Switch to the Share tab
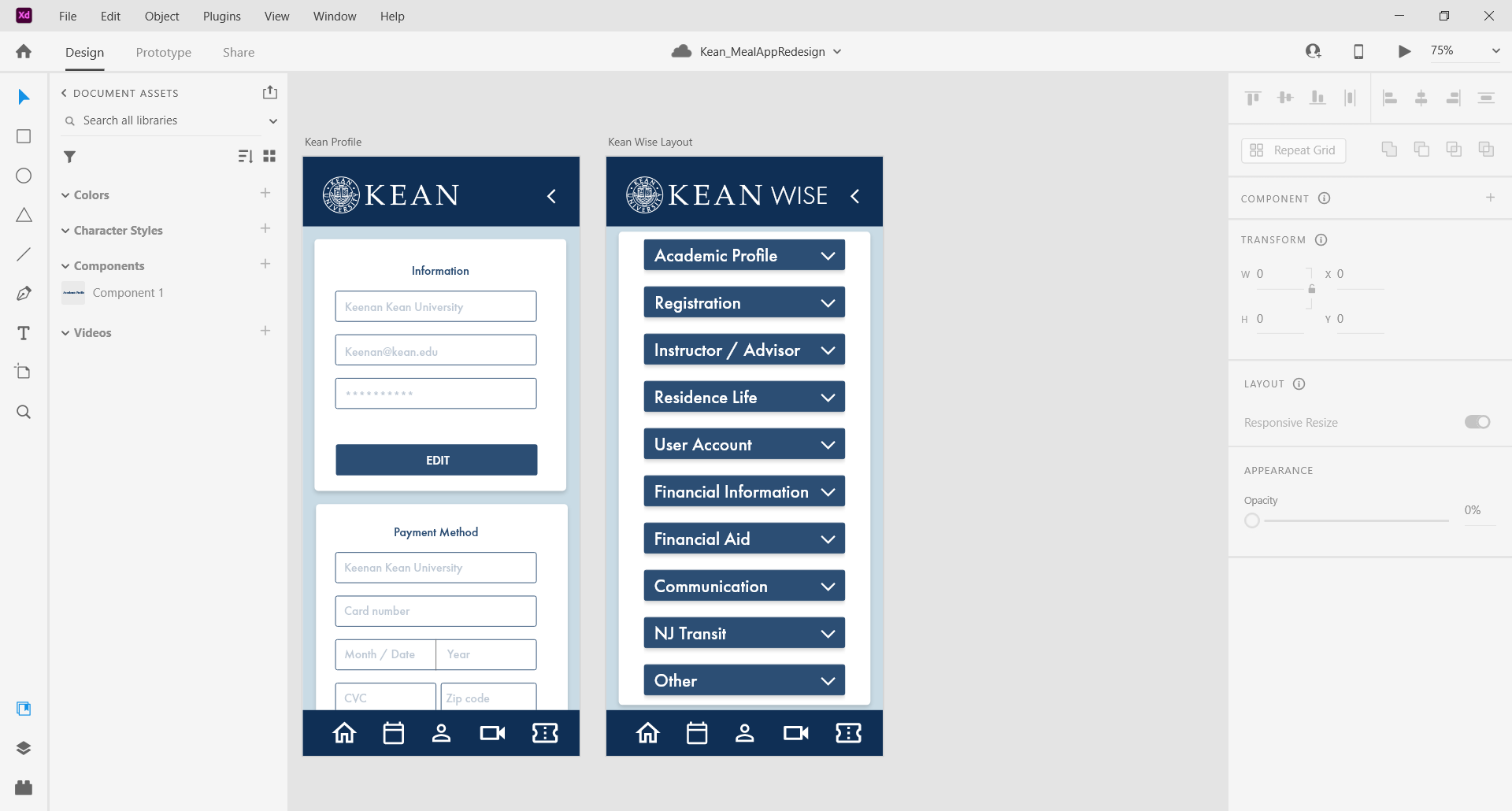 point(239,52)
